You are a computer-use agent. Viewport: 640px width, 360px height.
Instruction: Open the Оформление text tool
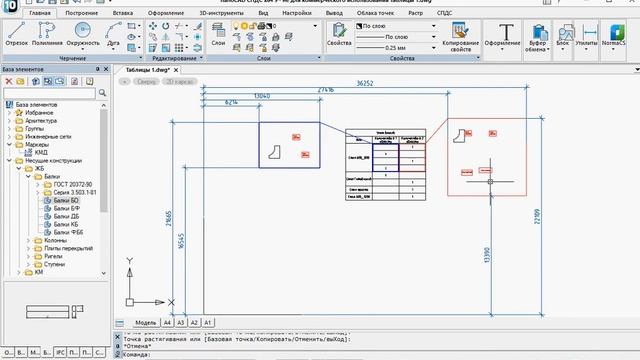(502, 37)
